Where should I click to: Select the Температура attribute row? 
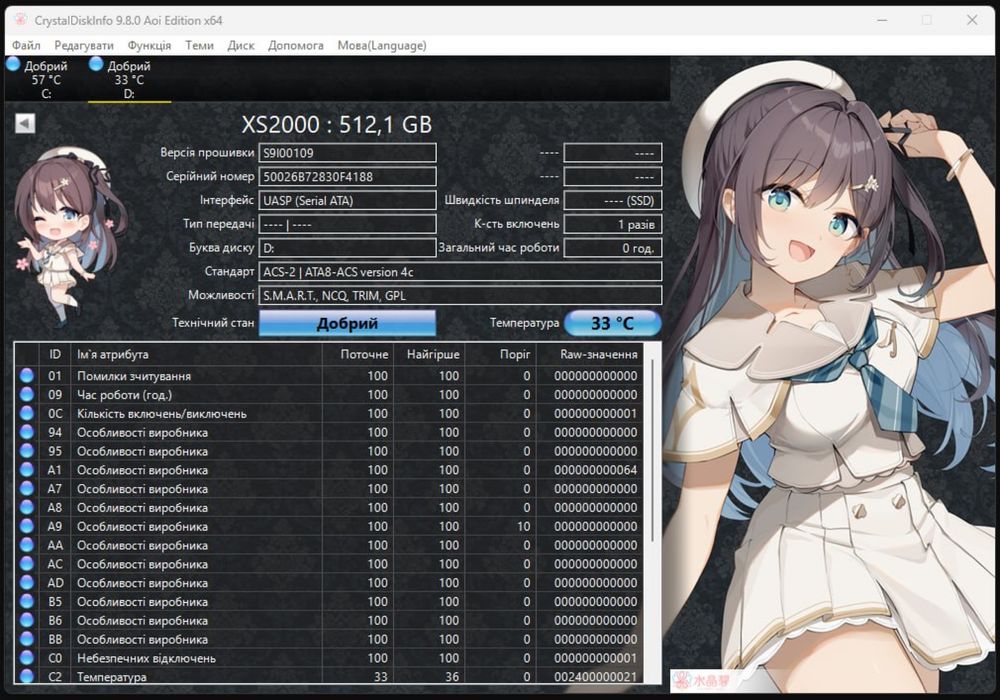[x=328, y=676]
